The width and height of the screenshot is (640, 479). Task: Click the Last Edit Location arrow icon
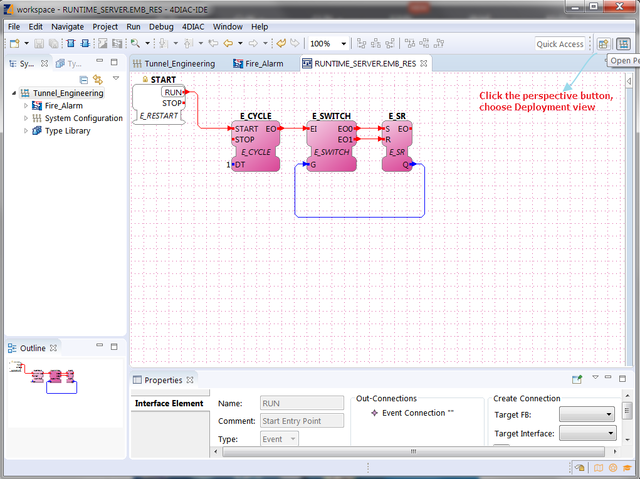coord(213,43)
